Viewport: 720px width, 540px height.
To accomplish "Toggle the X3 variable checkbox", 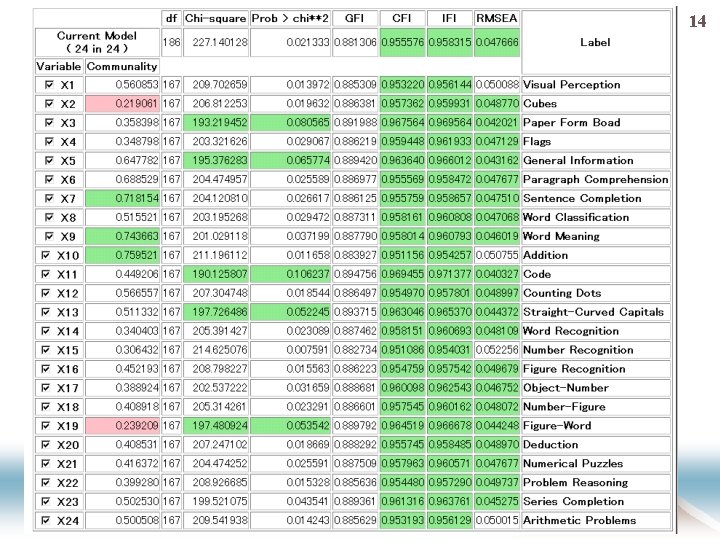I will click(49, 123).
